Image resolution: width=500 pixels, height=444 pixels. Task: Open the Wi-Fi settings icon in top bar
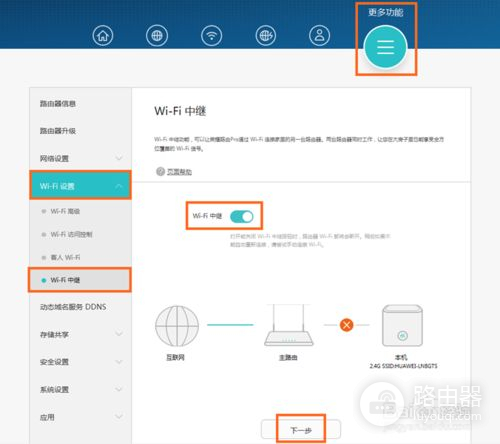pyautogui.click(x=211, y=35)
